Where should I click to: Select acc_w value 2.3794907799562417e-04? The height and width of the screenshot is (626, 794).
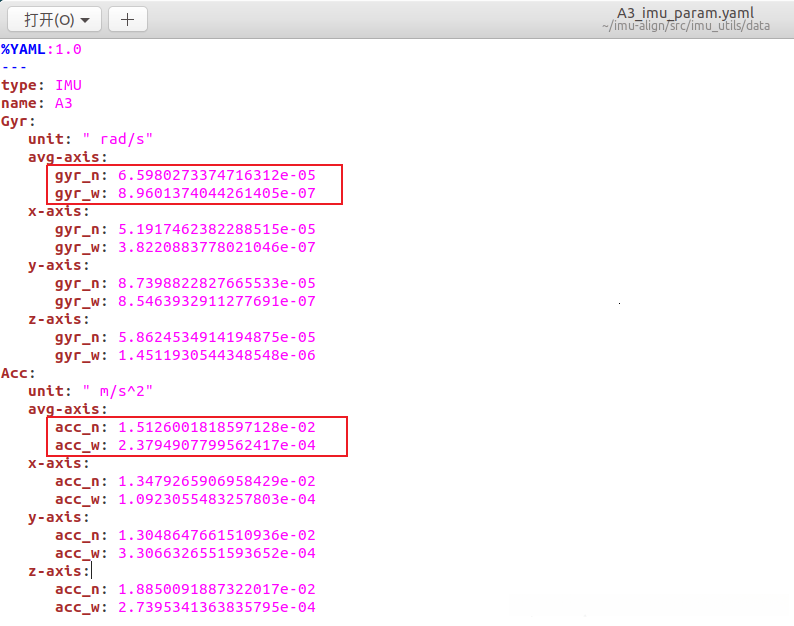click(x=217, y=445)
